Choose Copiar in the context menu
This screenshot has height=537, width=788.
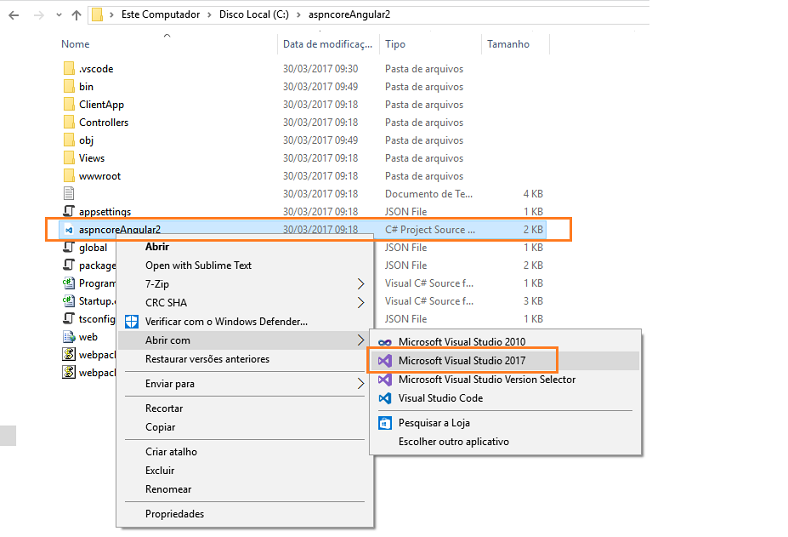pyautogui.click(x=245, y=427)
